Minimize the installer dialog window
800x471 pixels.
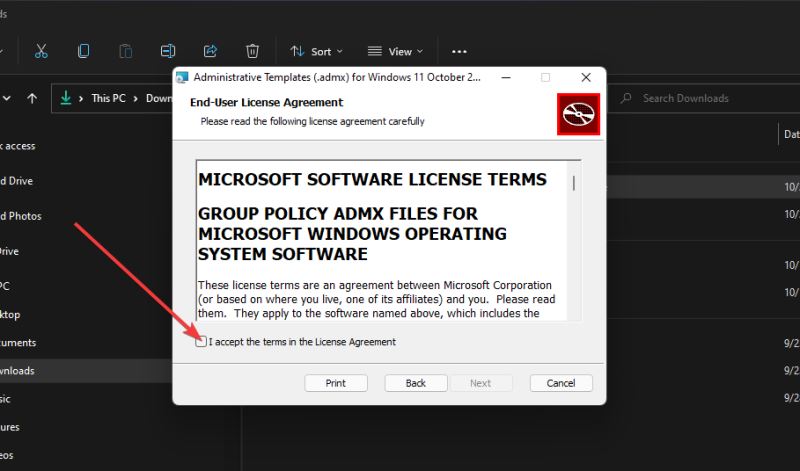tap(506, 77)
